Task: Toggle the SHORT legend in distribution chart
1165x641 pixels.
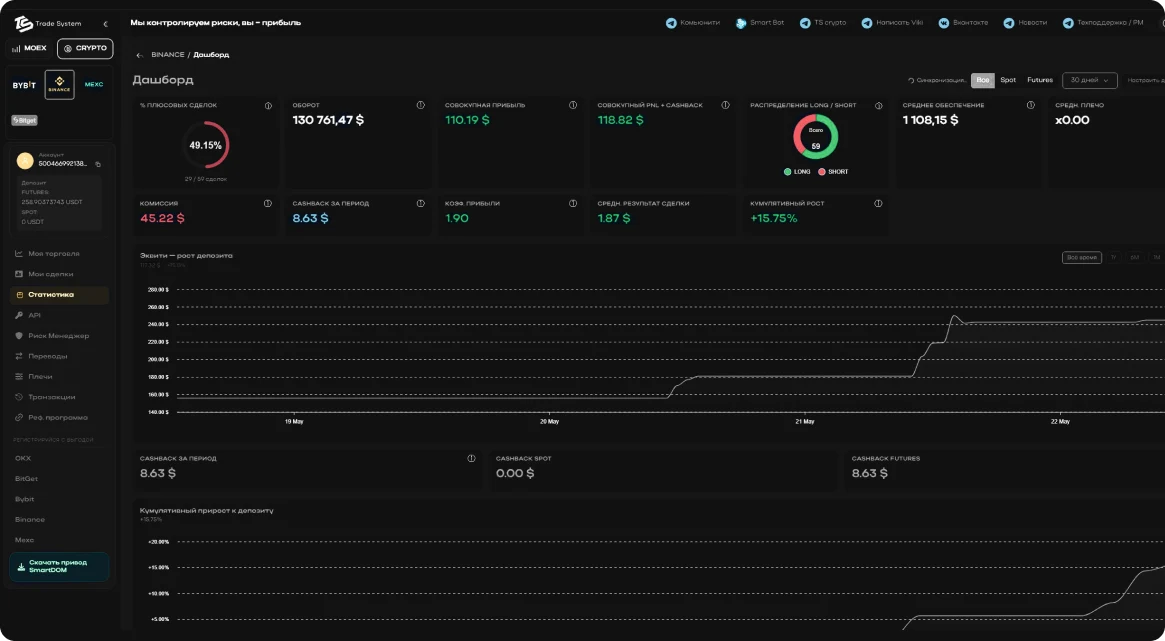Action: (833, 172)
